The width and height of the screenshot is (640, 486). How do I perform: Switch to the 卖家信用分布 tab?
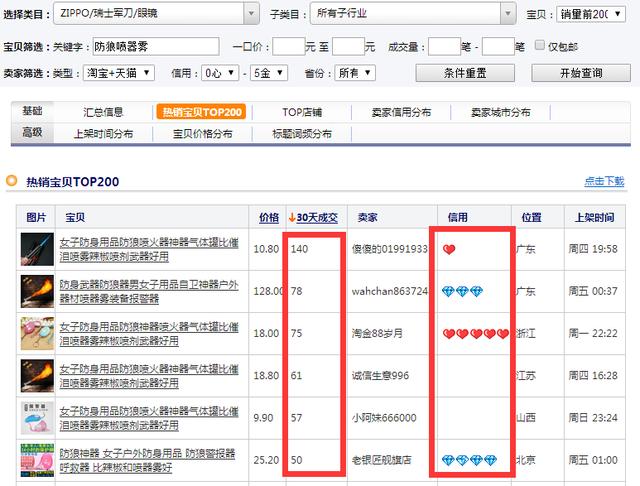point(401,112)
